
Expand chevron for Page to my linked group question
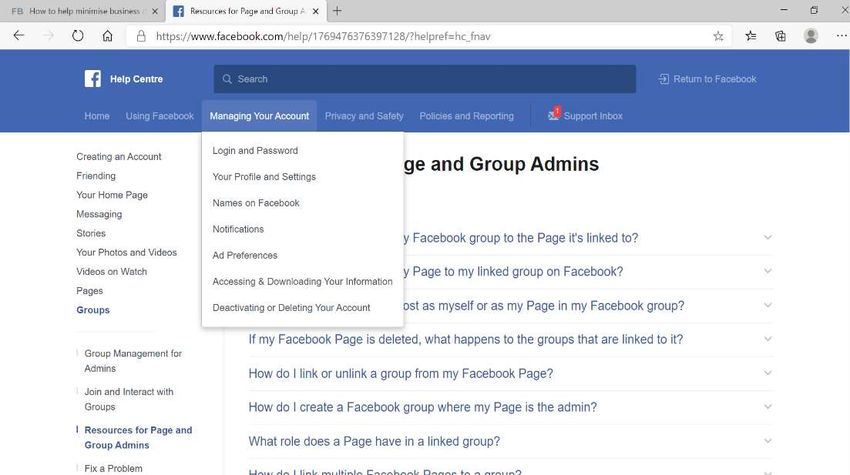[x=768, y=271]
